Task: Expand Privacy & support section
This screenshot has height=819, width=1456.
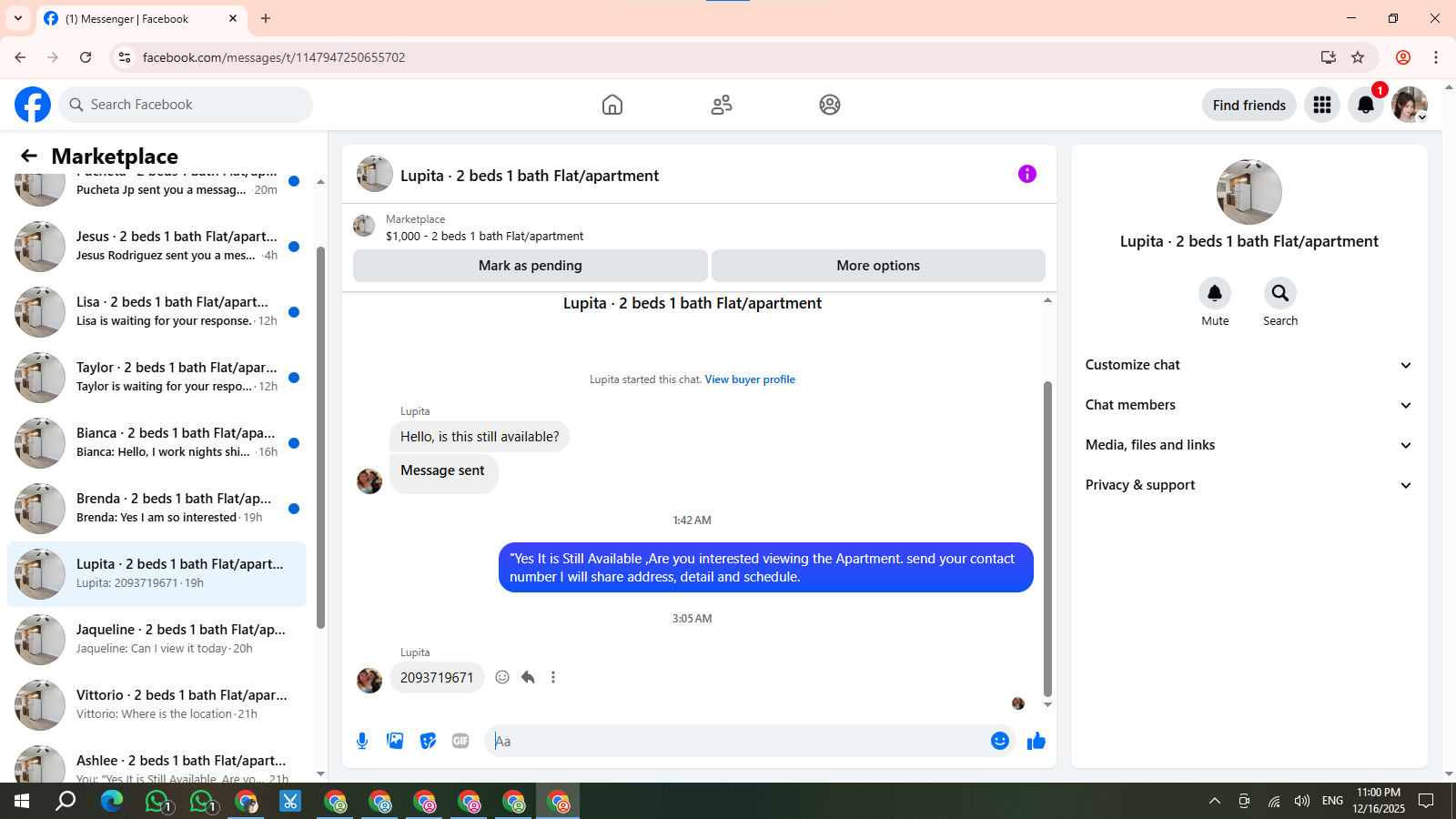Action: [1249, 485]
